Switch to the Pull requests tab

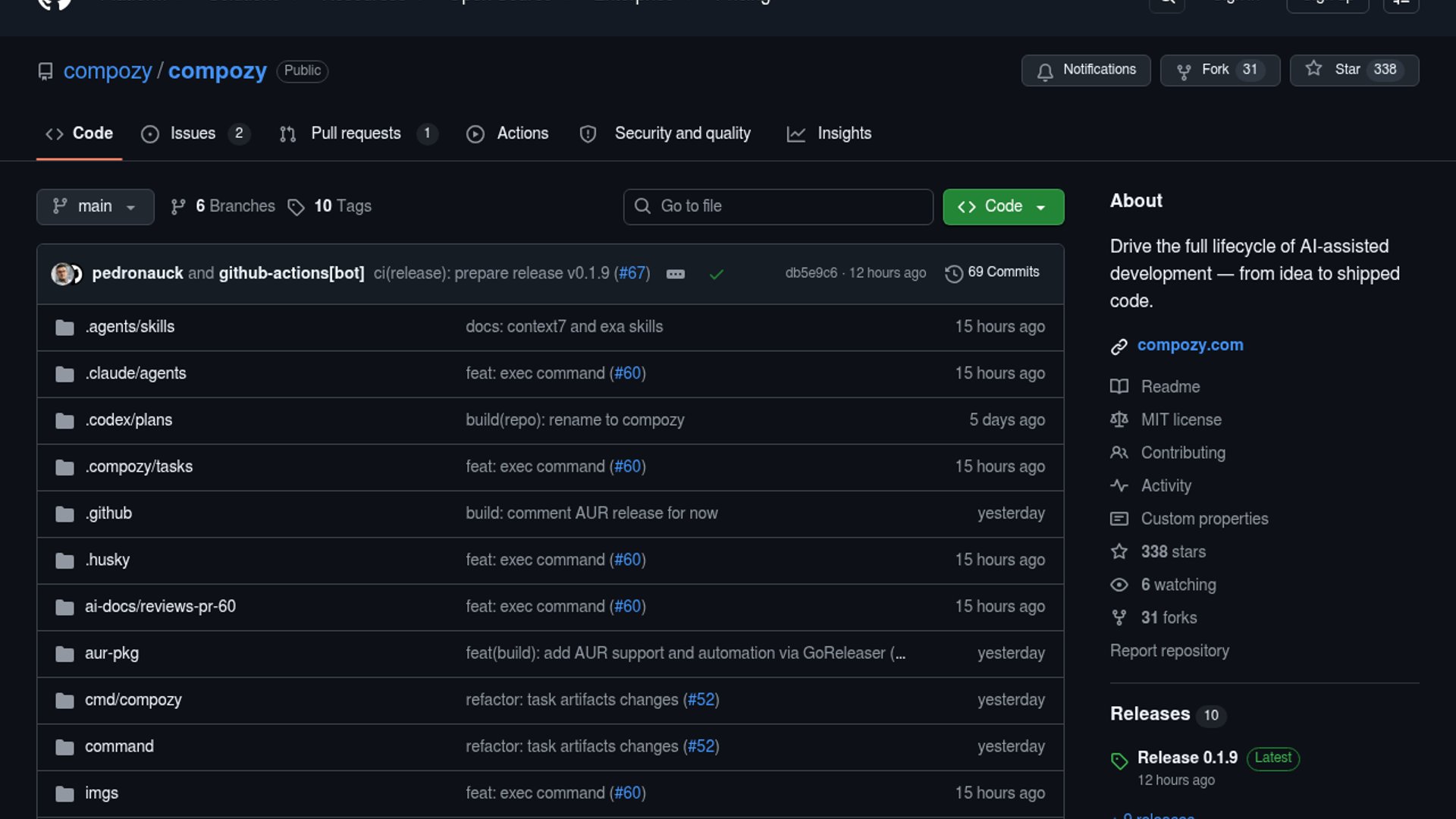tap(357, 133)
